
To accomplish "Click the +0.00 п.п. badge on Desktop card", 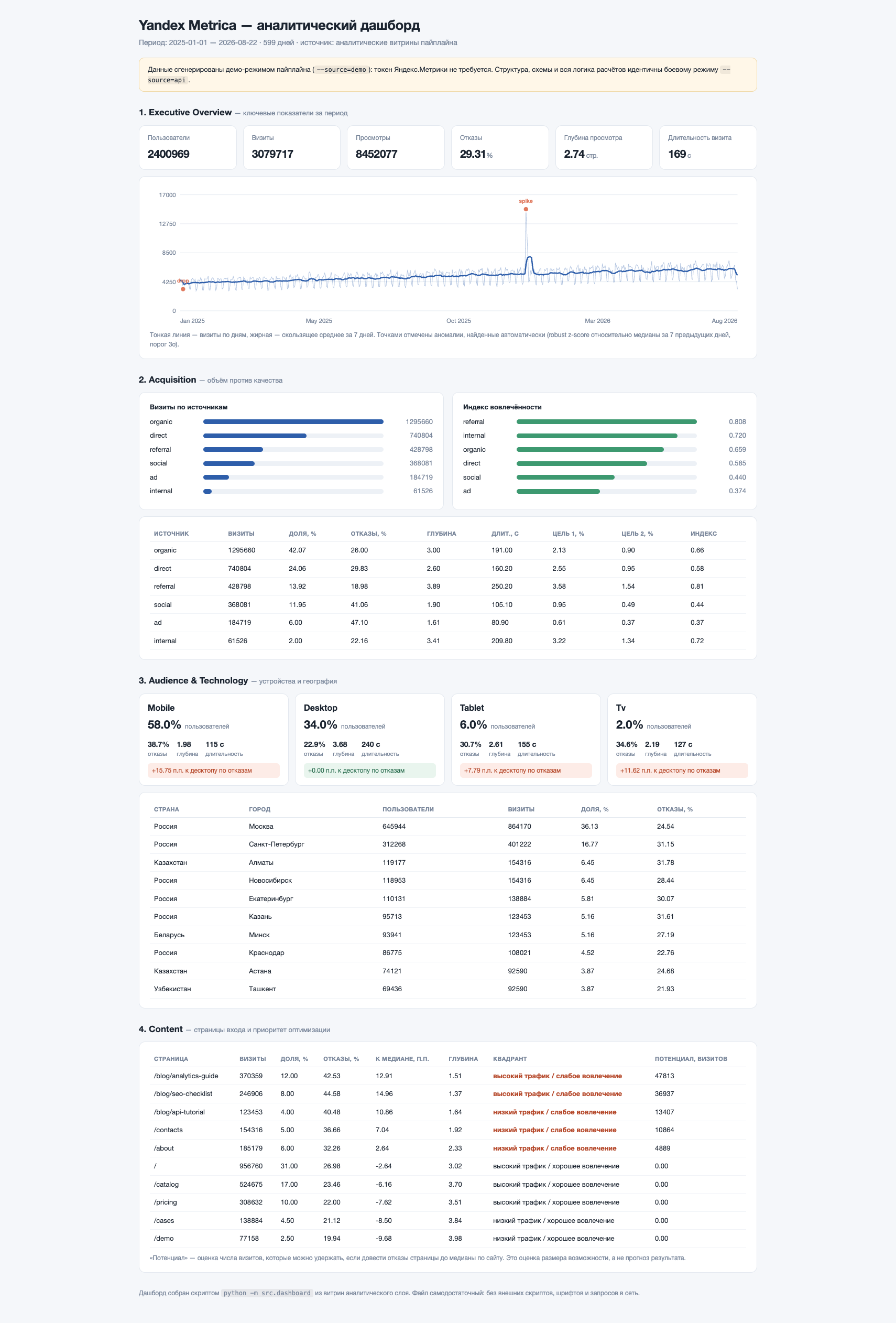I will tap(370, 770).
